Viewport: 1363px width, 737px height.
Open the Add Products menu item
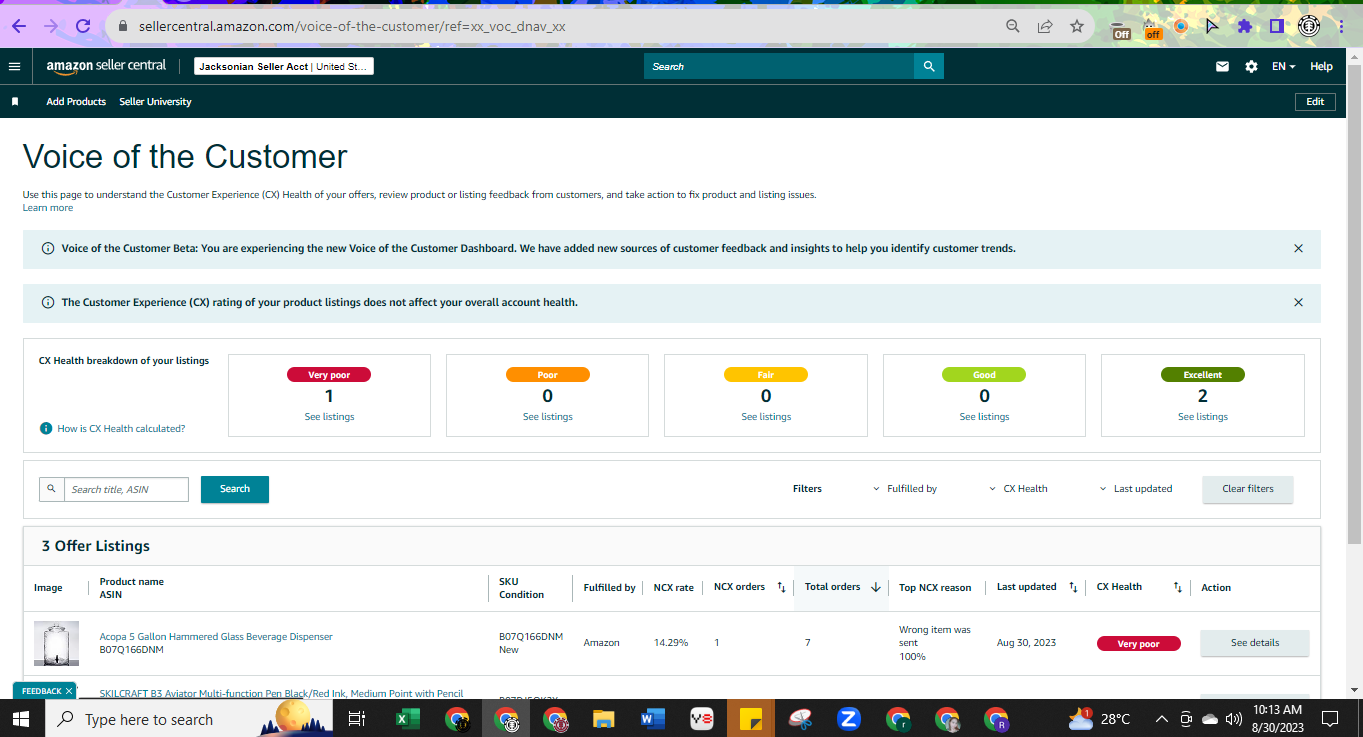[76, 102]
